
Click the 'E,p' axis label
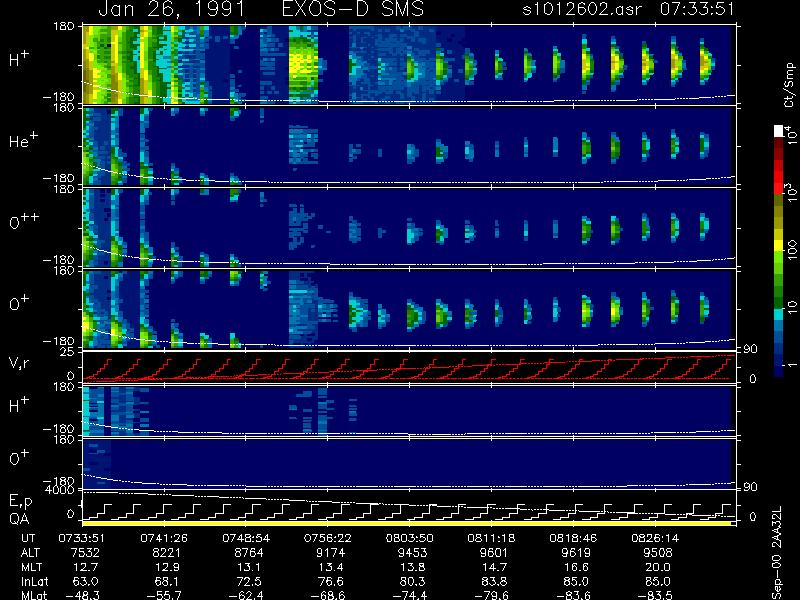click(20, 502)
